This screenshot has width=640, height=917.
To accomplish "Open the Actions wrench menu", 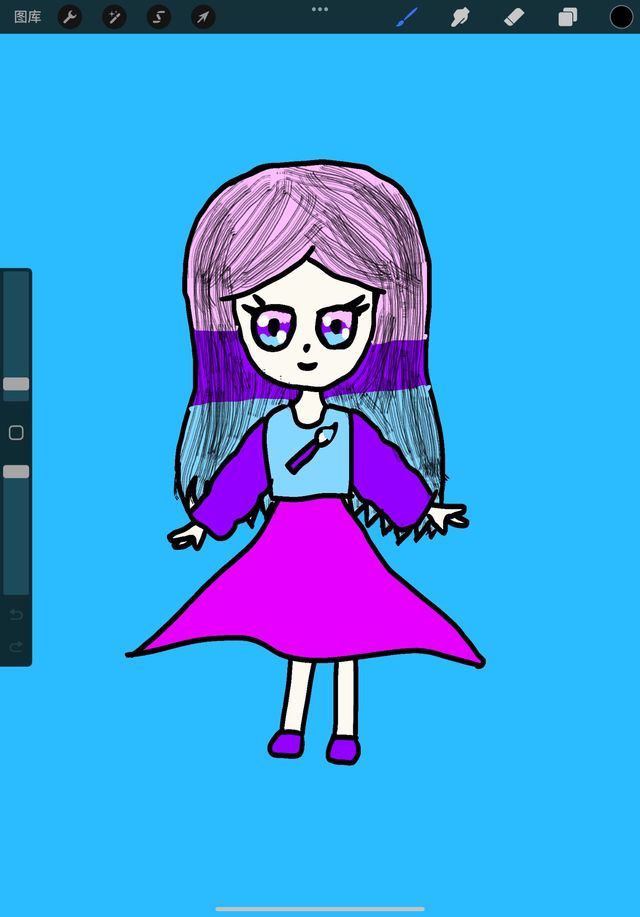I will [70, 17].
